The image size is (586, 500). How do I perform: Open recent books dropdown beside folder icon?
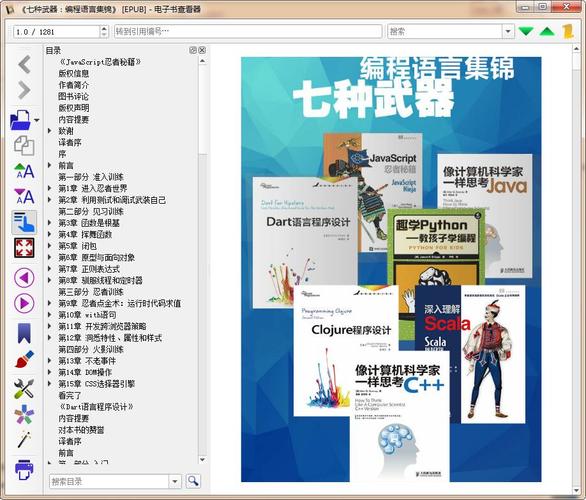[x=37, y=120]
